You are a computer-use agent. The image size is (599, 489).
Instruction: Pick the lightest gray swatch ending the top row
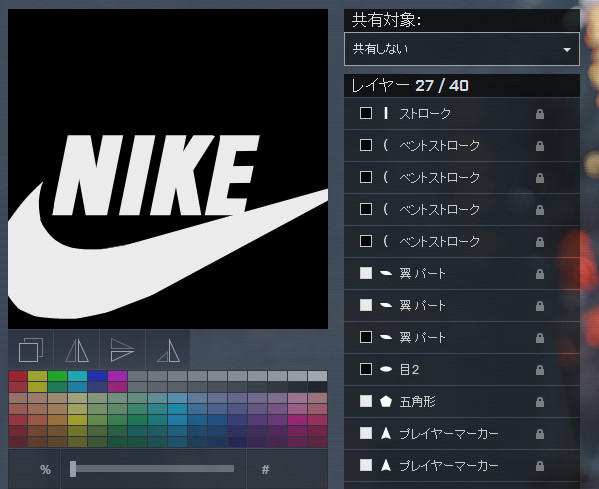point(317,376)
